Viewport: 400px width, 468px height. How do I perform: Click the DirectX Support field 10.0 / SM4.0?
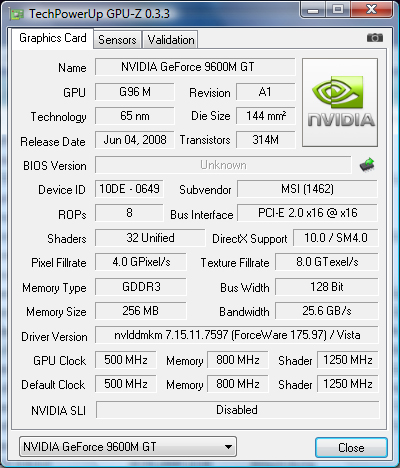click(x=336, y=238)
